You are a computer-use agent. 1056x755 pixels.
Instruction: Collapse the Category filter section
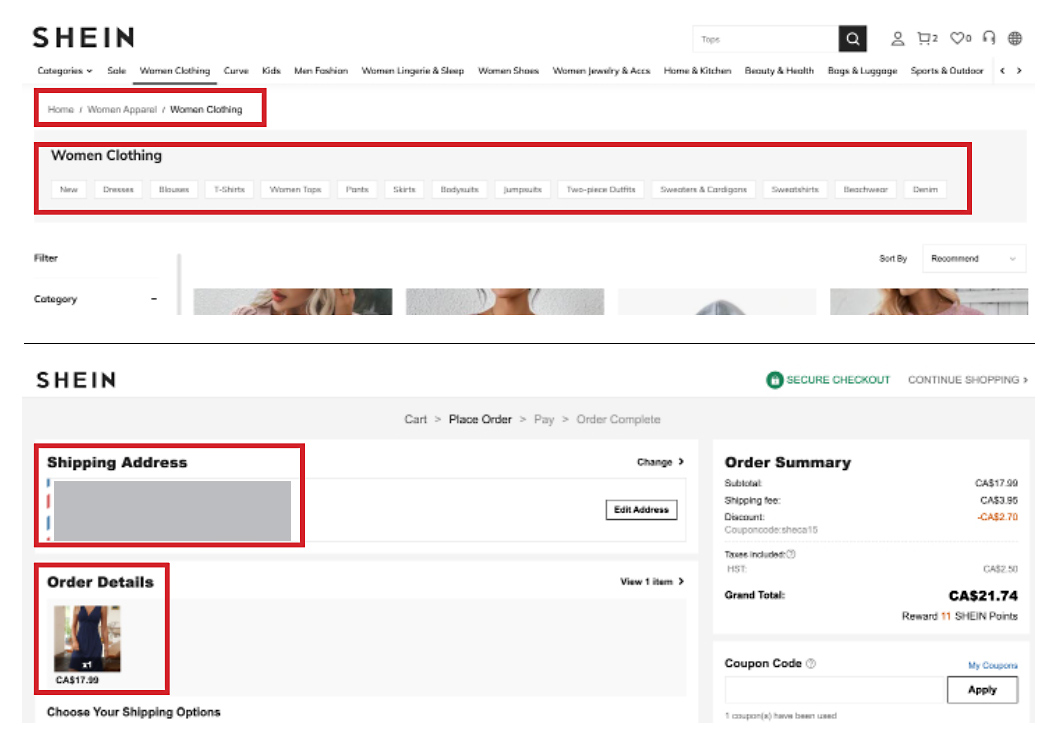[x=154, y=299]
